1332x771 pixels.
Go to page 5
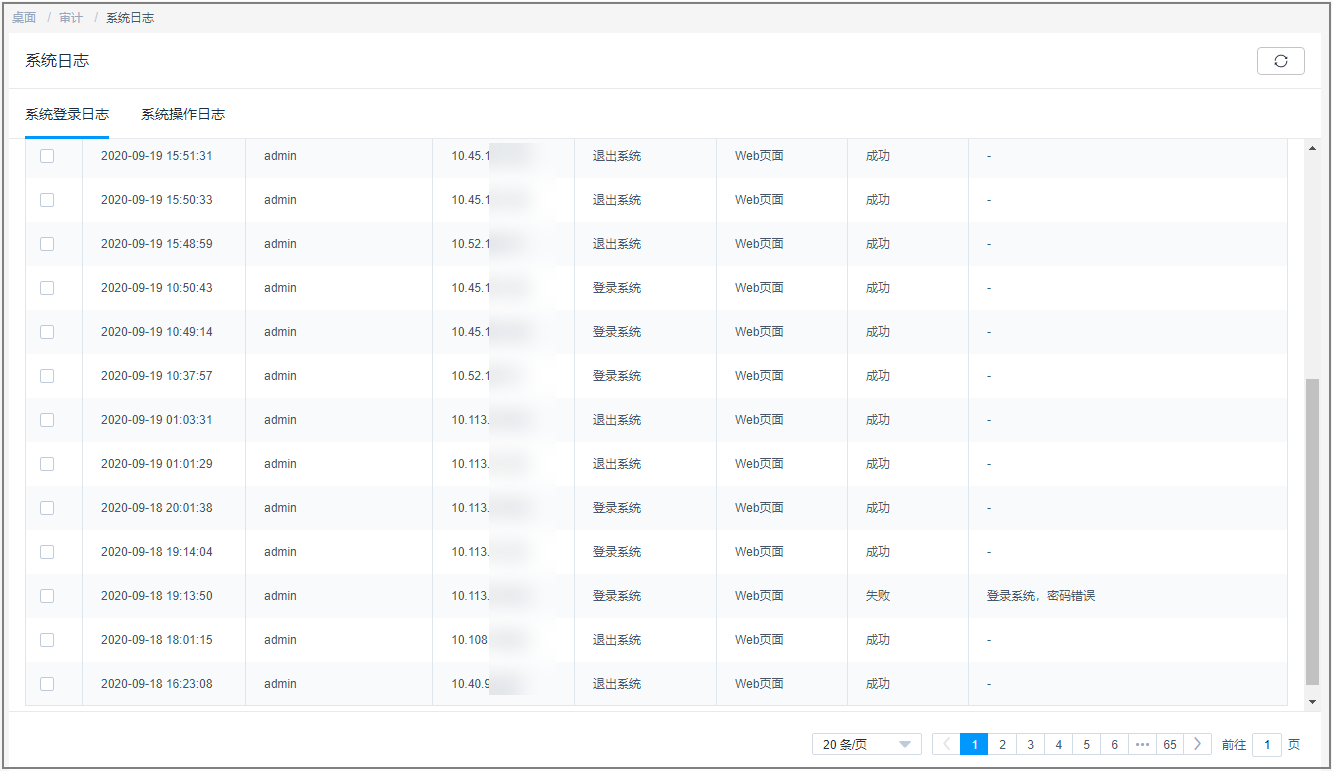pyautogui.click(x=1086, y=744)
